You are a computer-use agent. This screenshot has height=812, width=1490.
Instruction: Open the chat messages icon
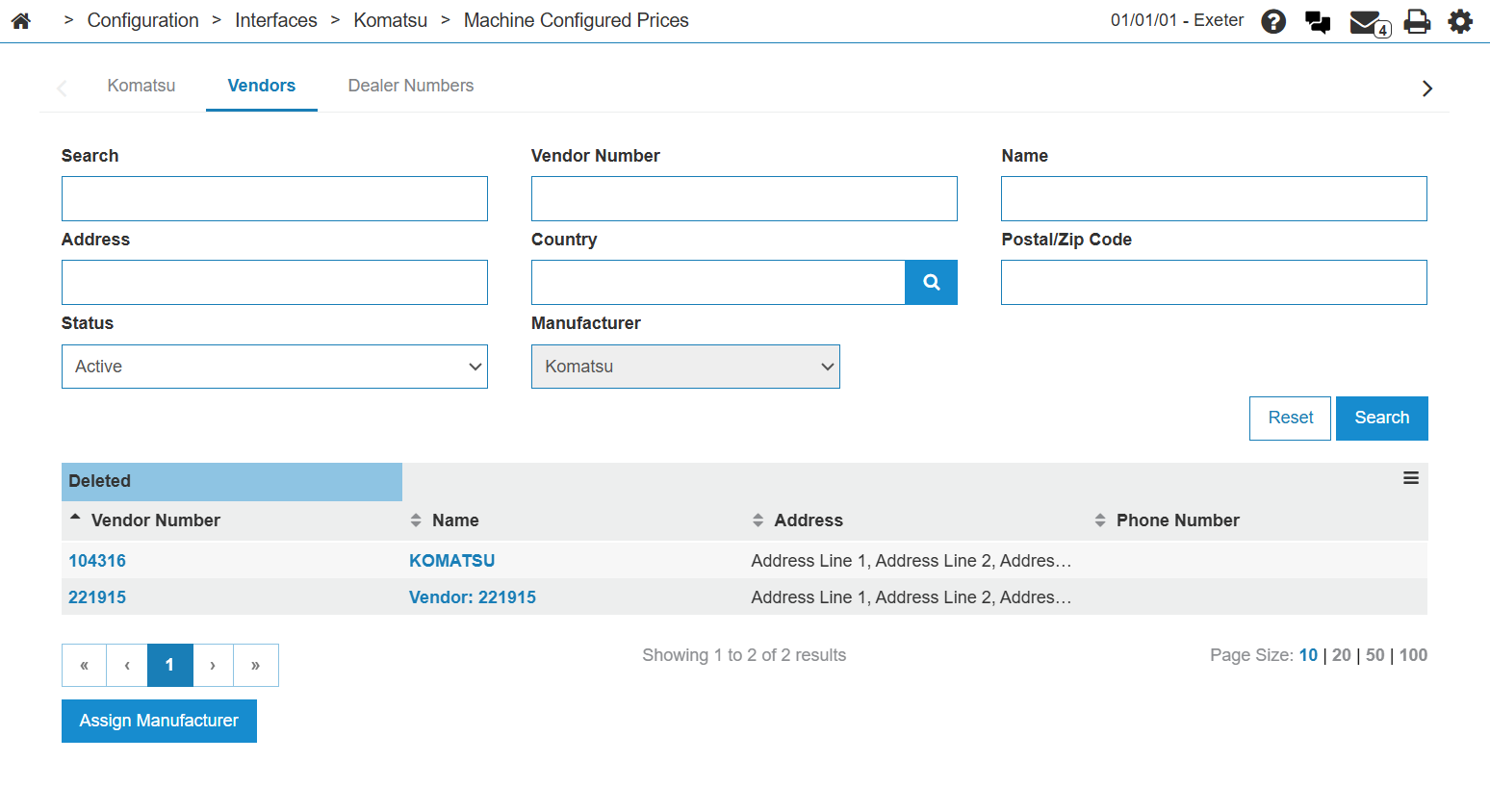tap(1317, 21)
